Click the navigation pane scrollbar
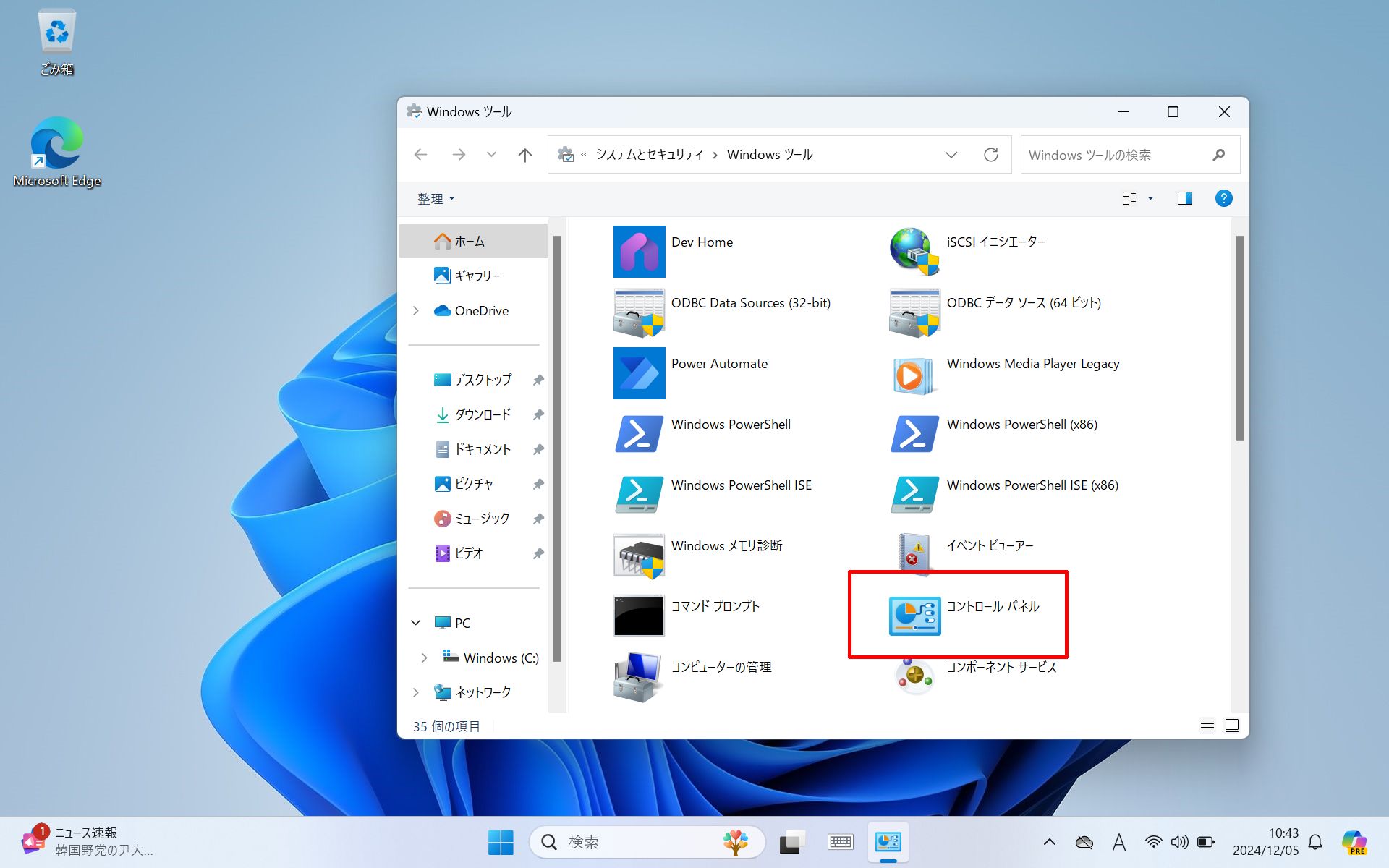Image resolution: width=1389 pixels, height=868 pixels. point(557,448)
